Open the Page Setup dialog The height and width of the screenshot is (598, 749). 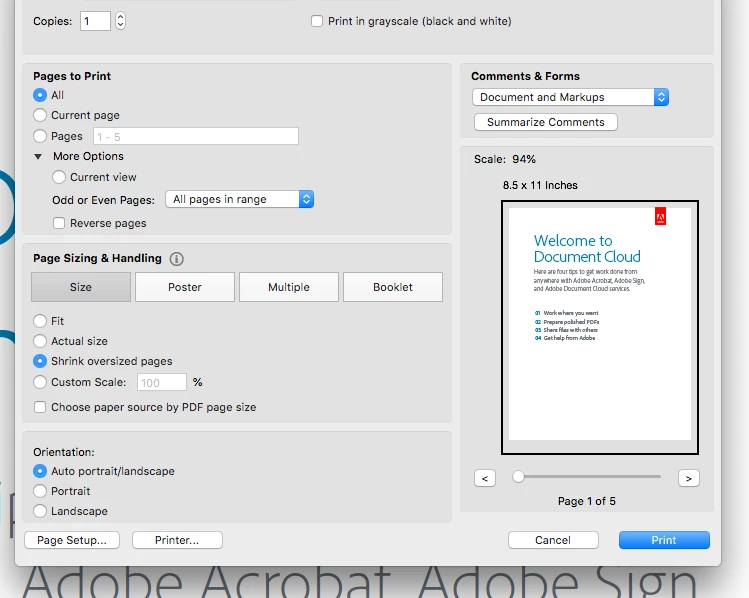[72, 540]
